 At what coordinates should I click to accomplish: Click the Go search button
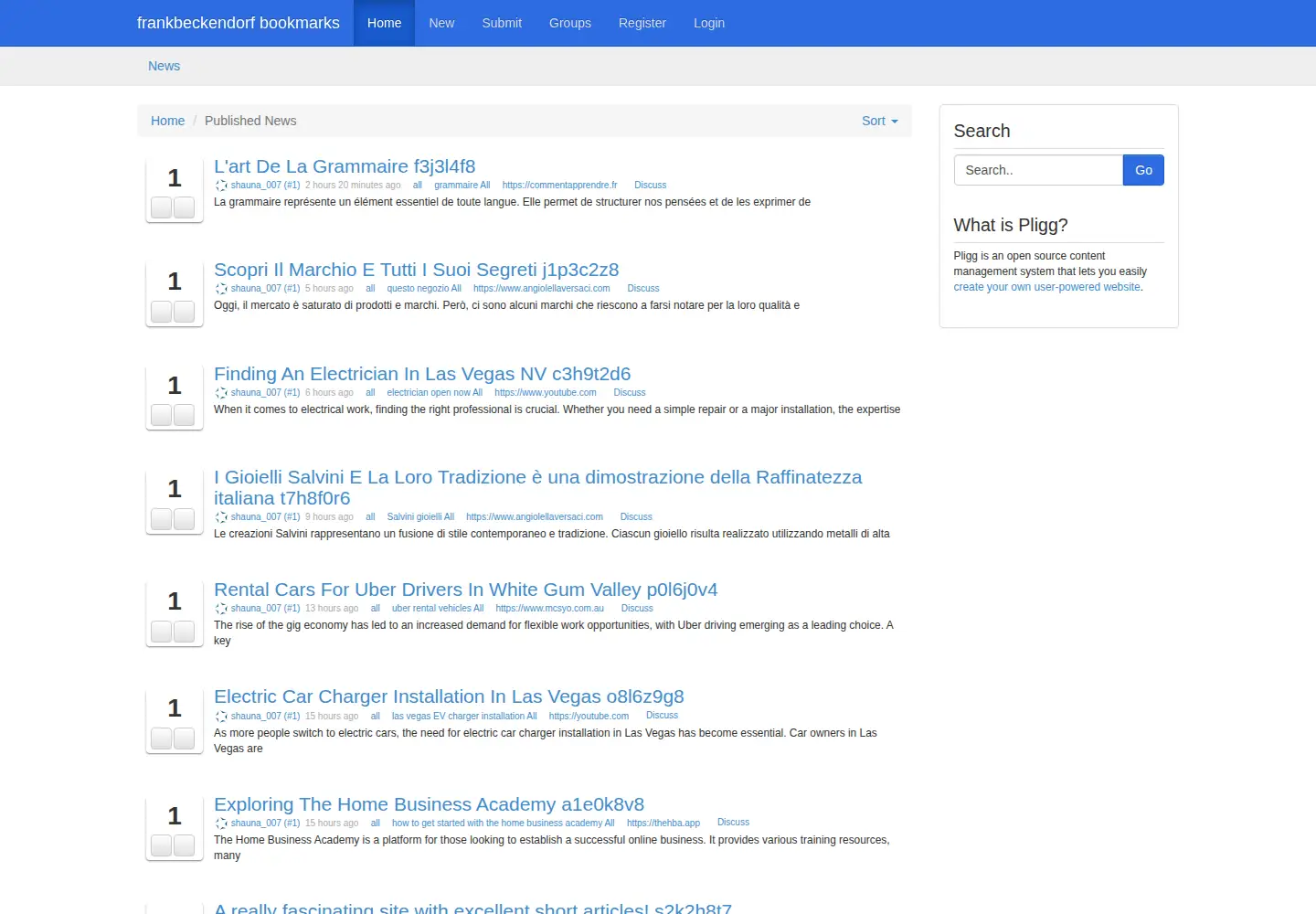tap(1143, 170)
